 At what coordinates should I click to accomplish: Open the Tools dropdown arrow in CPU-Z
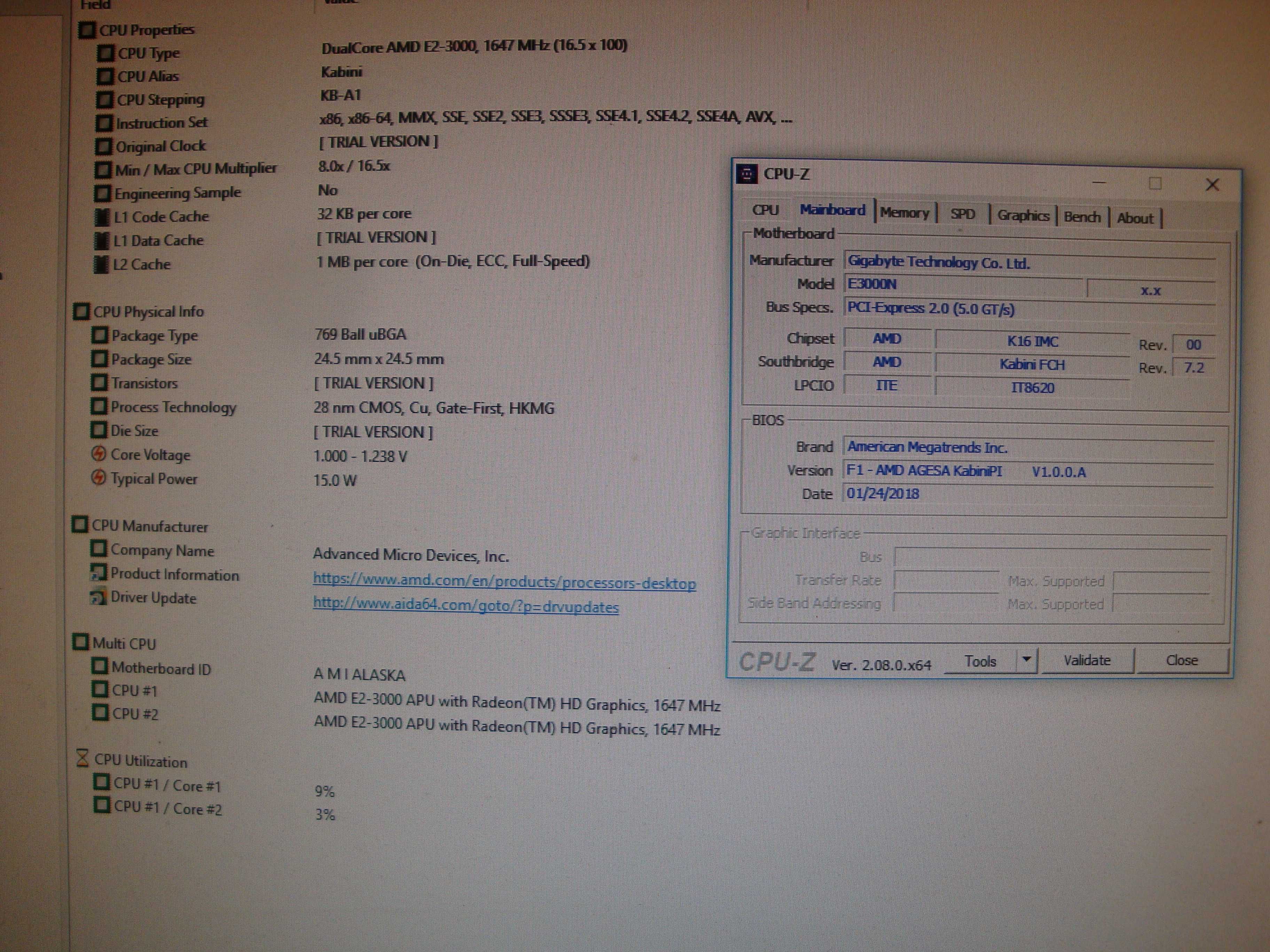[1027, 660]
